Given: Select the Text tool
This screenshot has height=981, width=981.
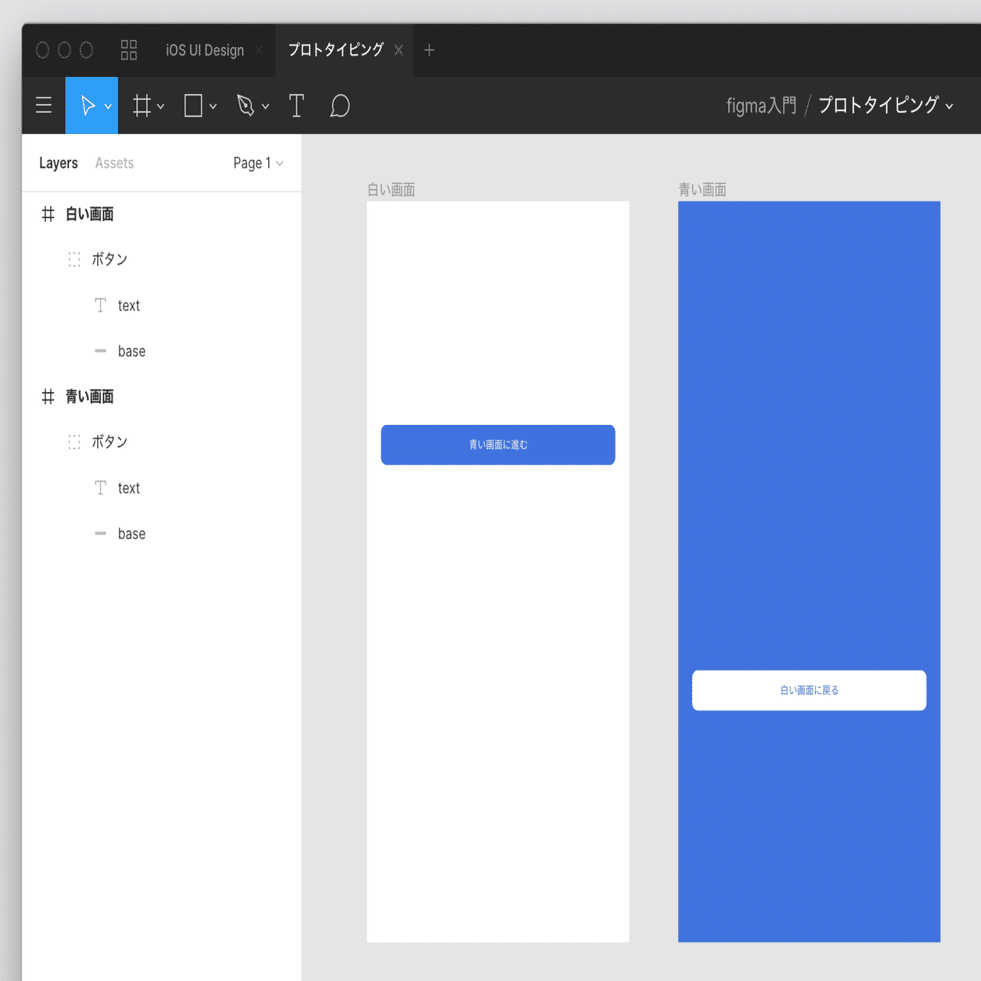Looking at the screenshot, I should 297,106.
